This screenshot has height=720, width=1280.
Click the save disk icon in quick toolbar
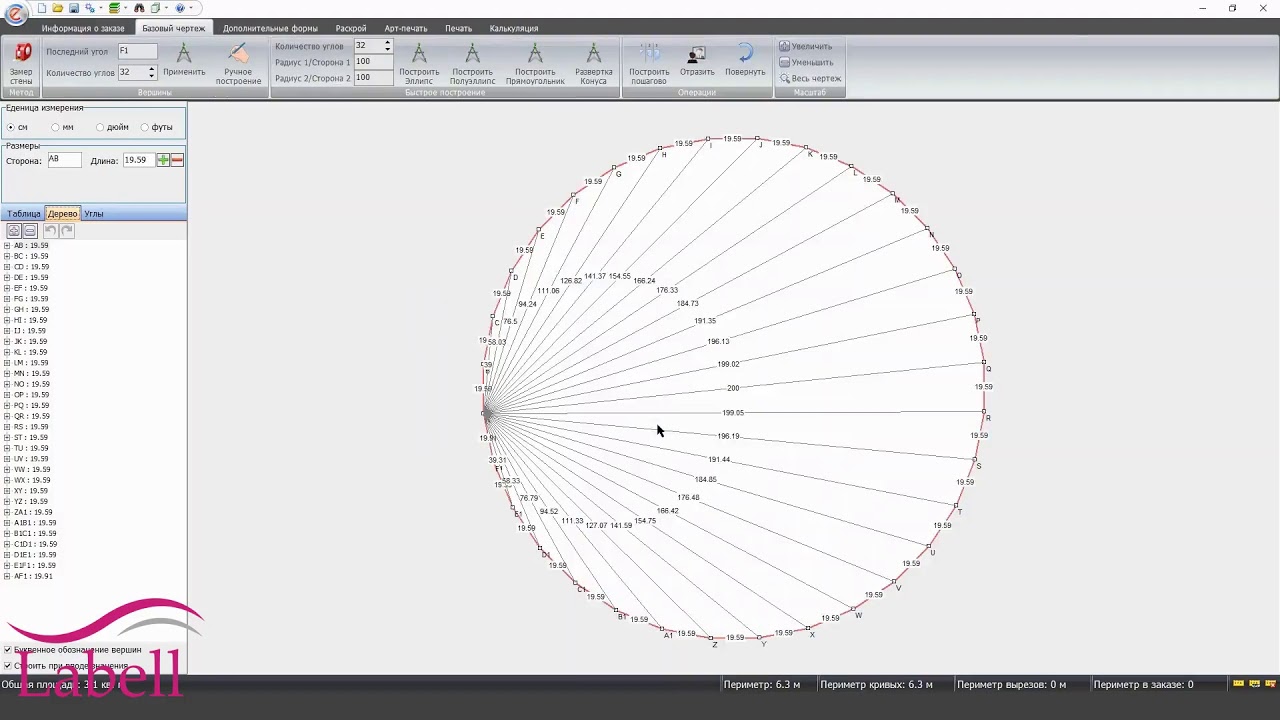pos(74,8)
